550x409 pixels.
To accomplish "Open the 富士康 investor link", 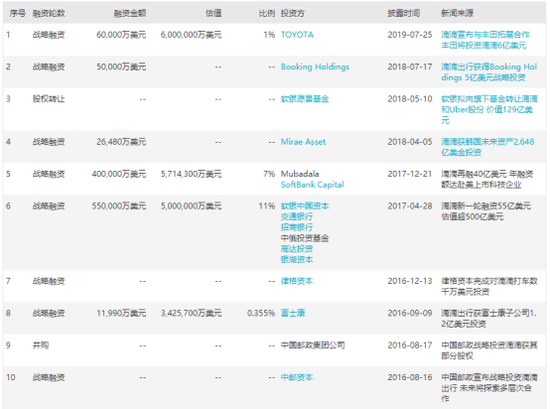I will [x=293, y=313].
